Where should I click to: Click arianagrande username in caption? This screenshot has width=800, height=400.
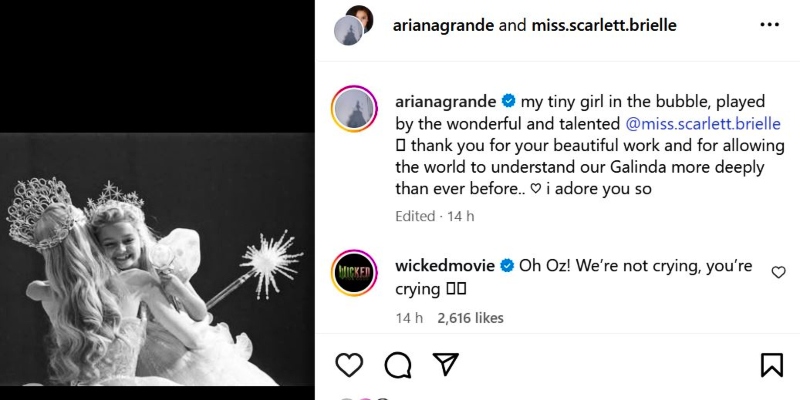tap(445, 101)
